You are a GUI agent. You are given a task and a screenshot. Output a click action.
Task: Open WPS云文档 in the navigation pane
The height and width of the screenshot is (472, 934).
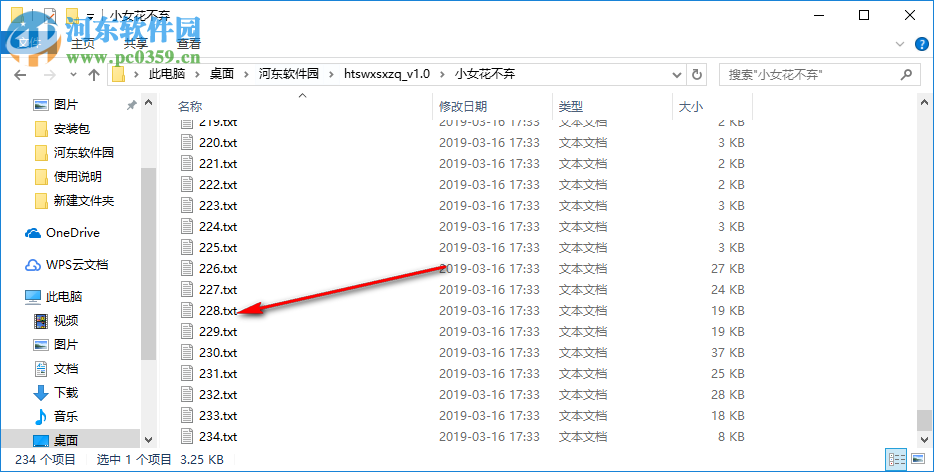tap(77, 265)
